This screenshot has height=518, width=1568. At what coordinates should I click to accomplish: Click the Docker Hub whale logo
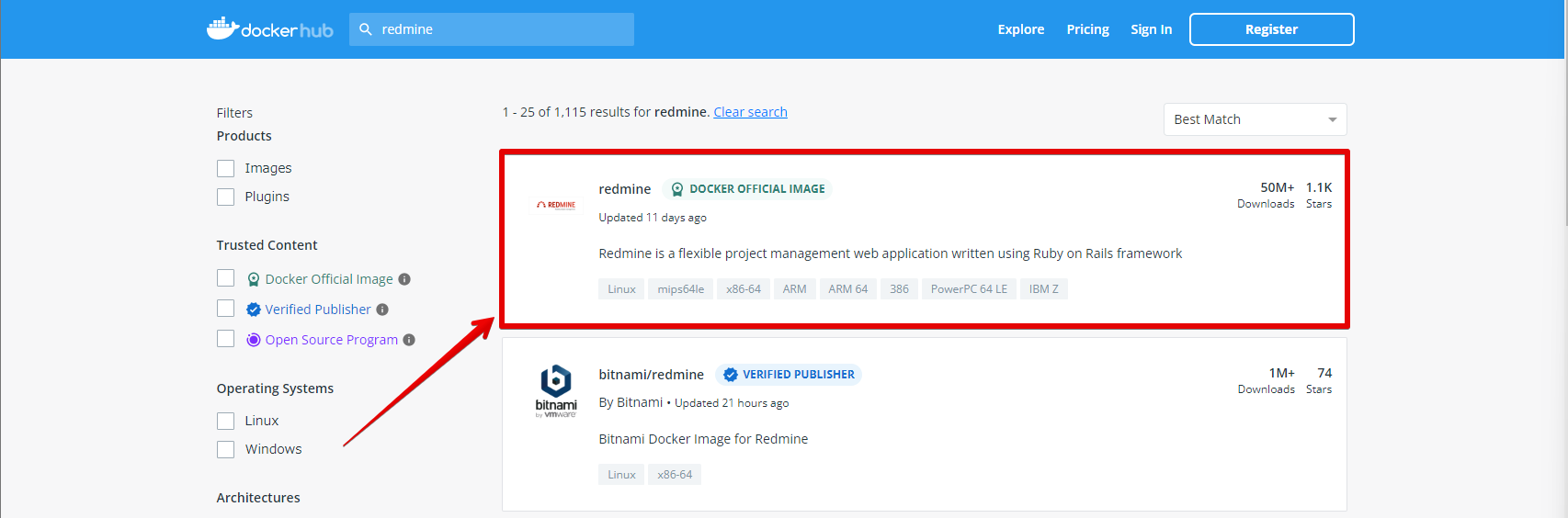(x=222, y=28)
